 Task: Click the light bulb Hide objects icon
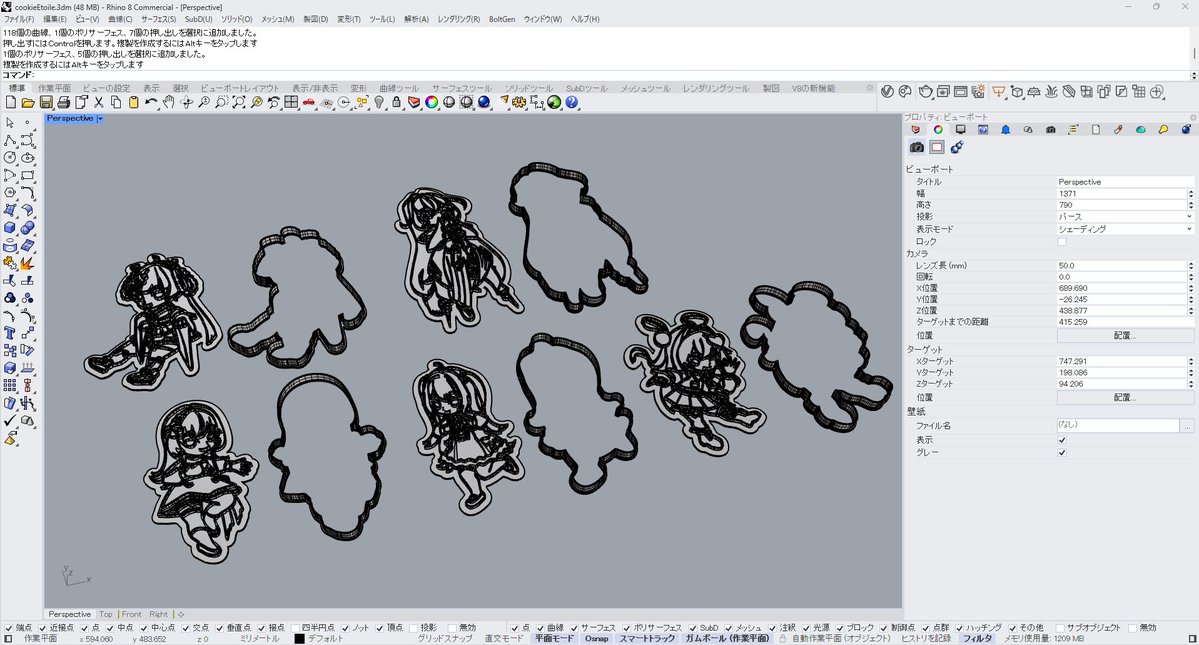coord(379,102)
